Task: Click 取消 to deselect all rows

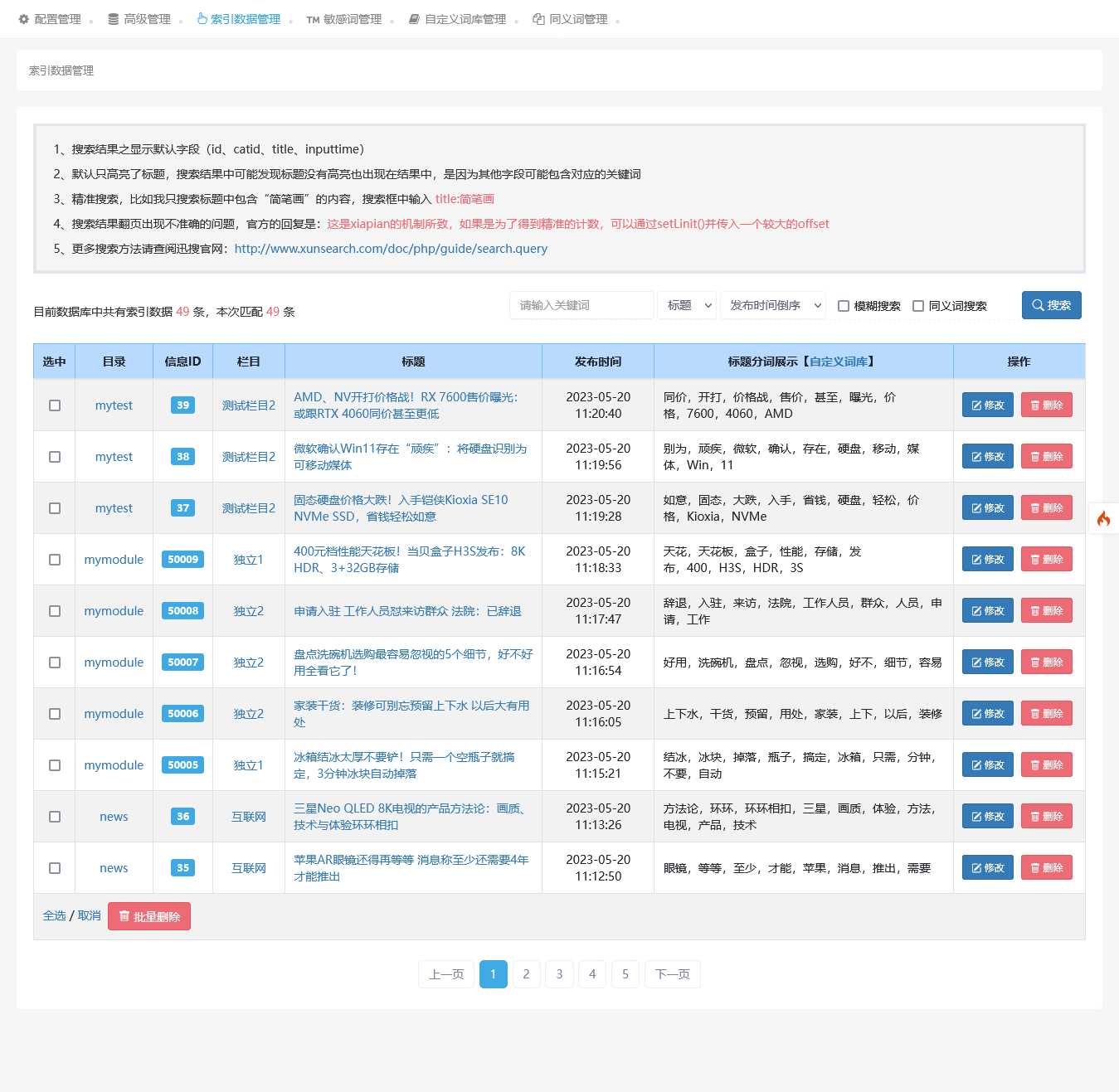Action: [90, 915]
